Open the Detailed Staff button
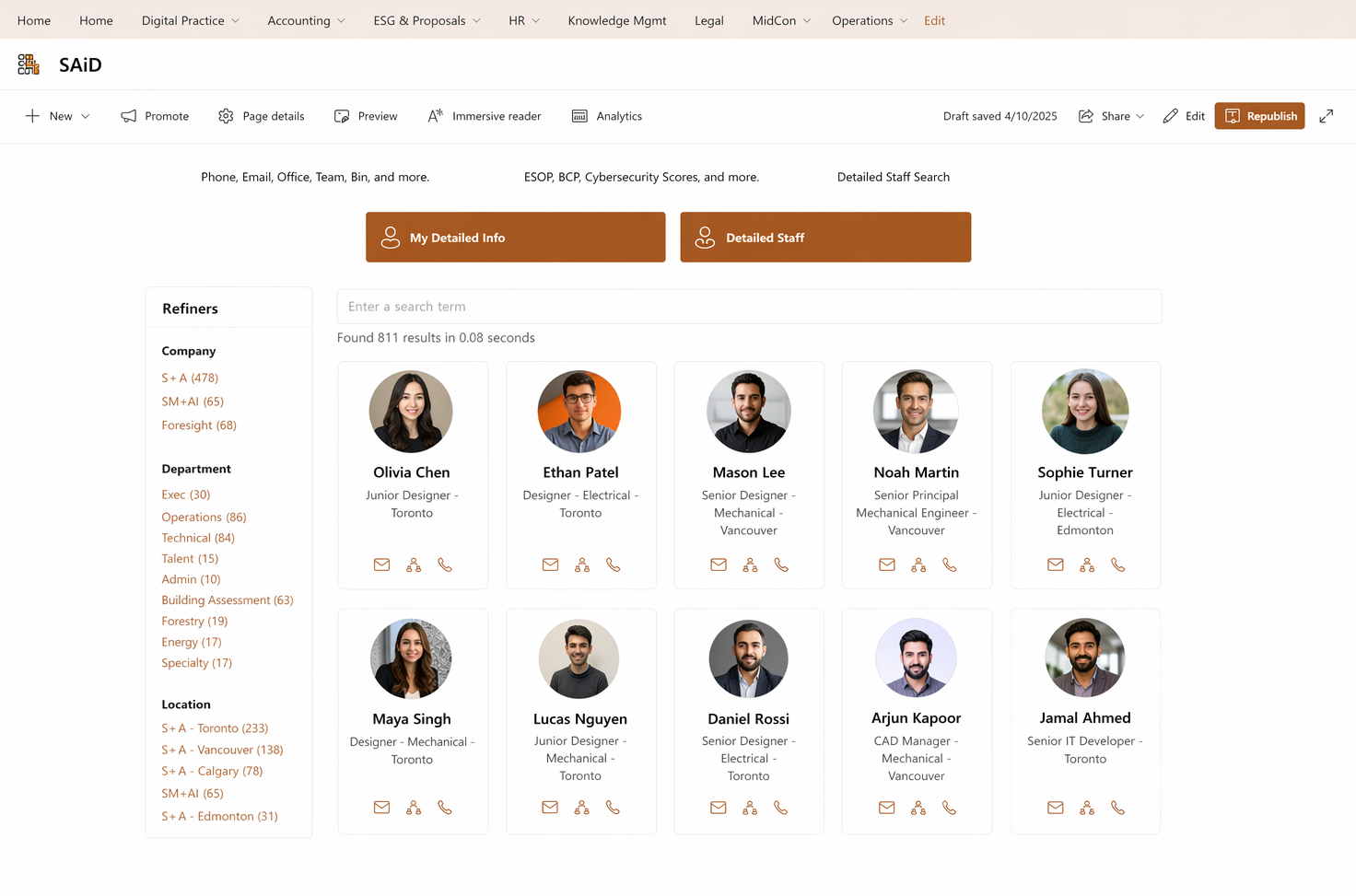Image resolution: width=1356 pixels, height=896 pixels. 825,238
